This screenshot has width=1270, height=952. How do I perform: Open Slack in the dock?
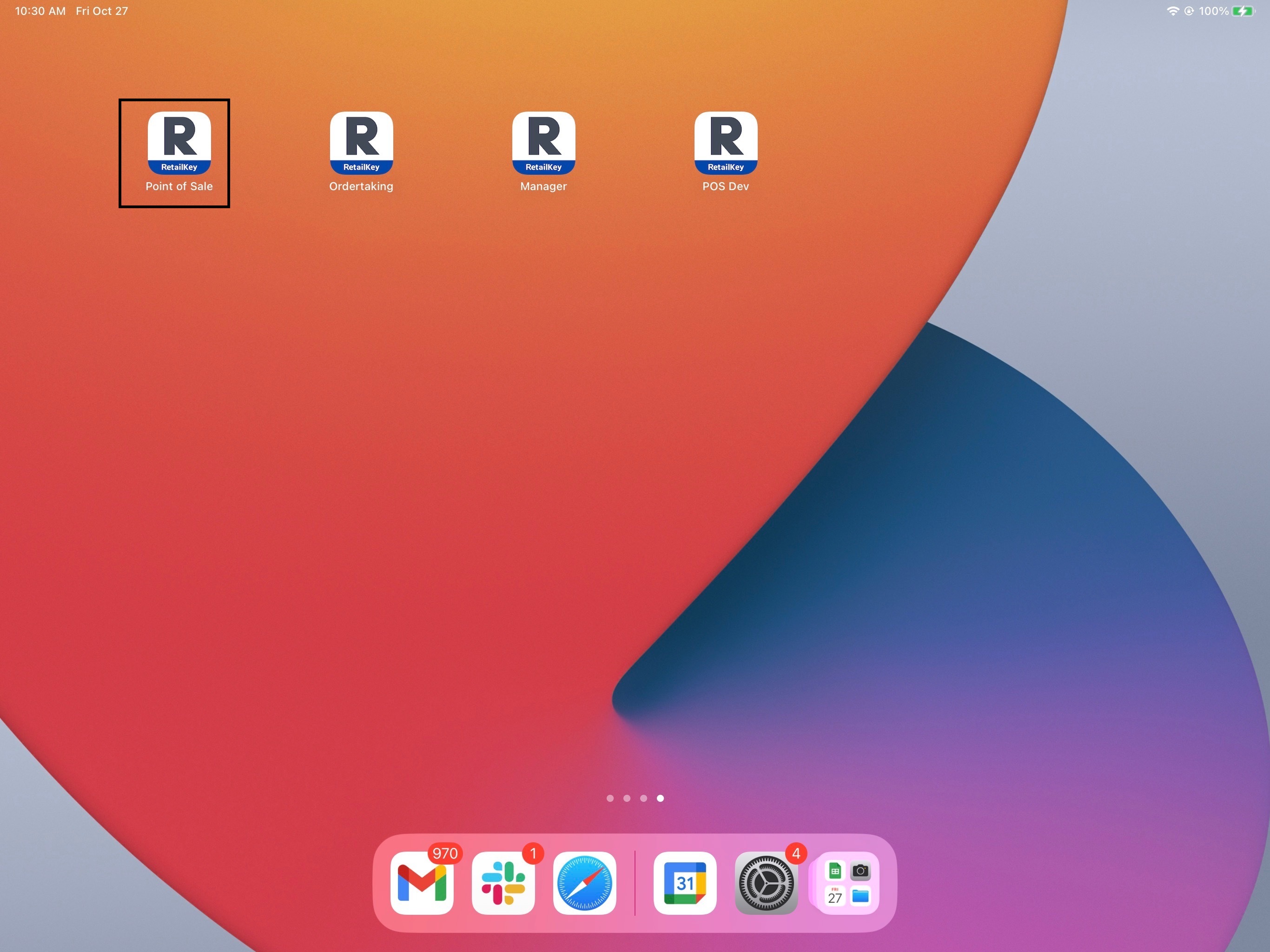tap(503, 883)
